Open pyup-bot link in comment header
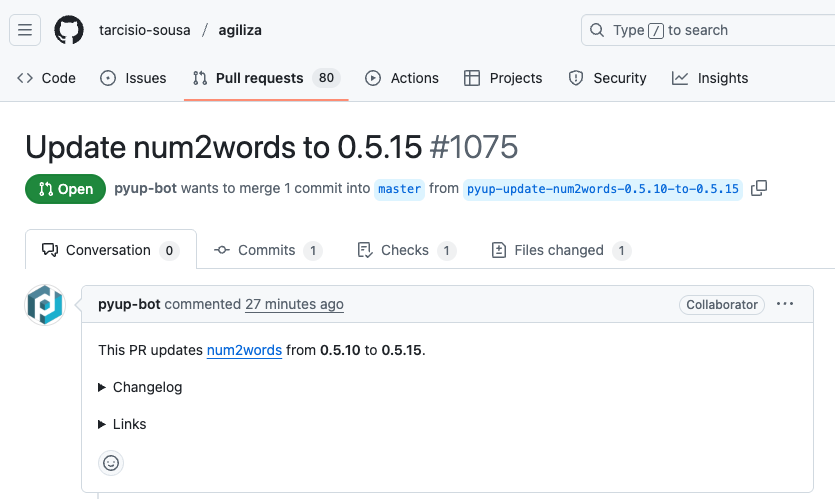 tap(129, 304)
